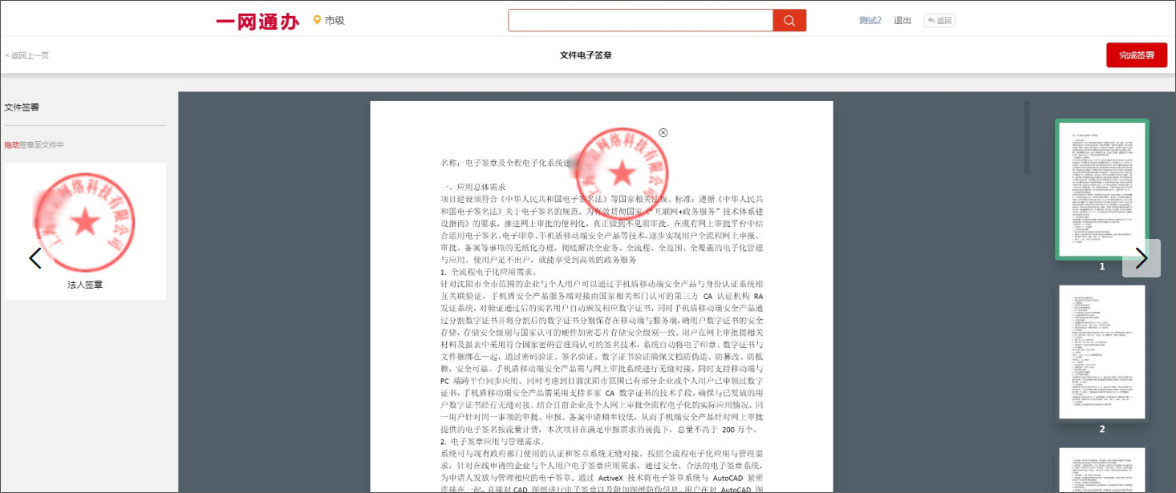Remove the placed seal with the X icon

point(663,133)
